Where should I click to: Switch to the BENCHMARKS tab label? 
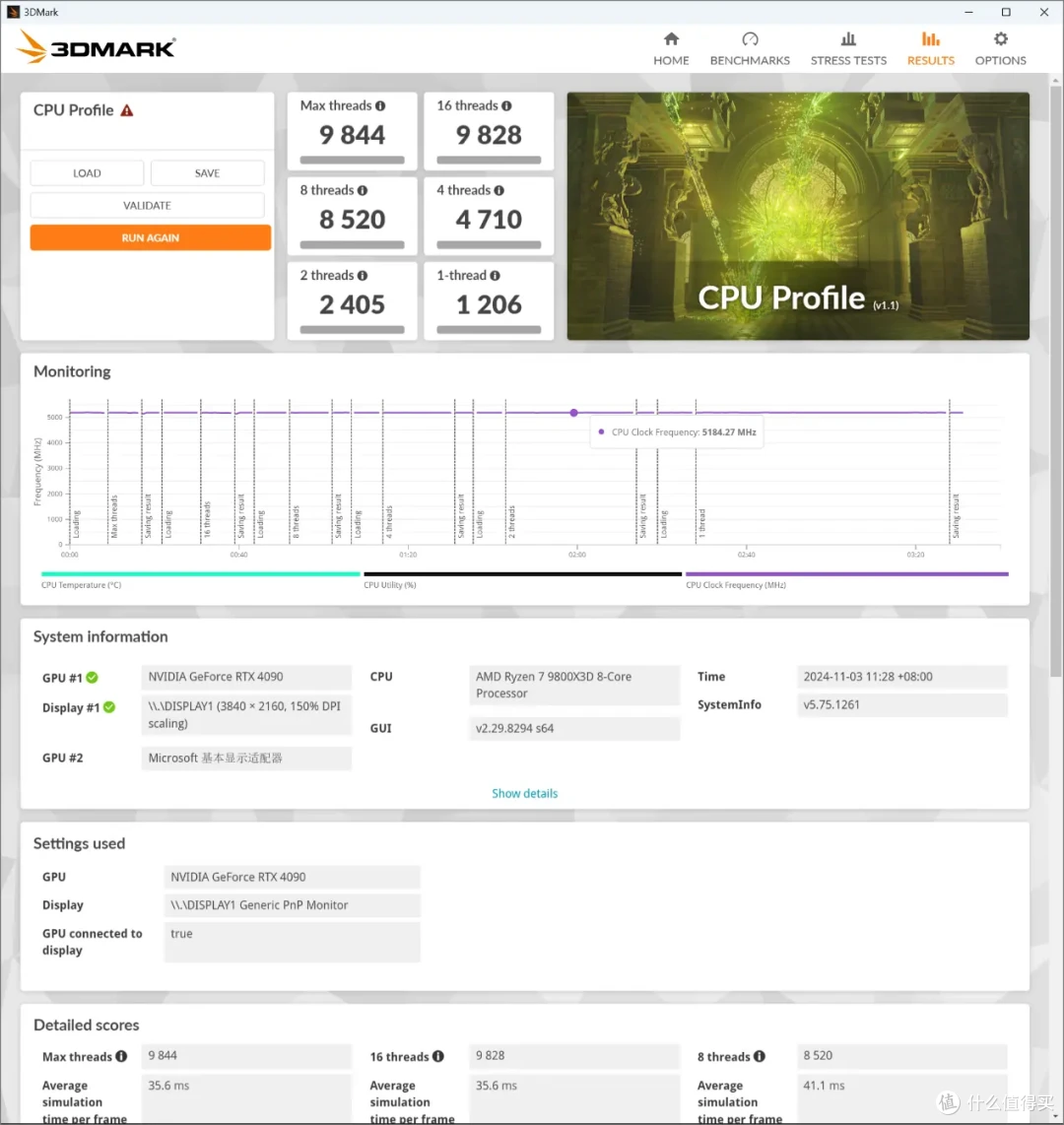tap(750, 60)
